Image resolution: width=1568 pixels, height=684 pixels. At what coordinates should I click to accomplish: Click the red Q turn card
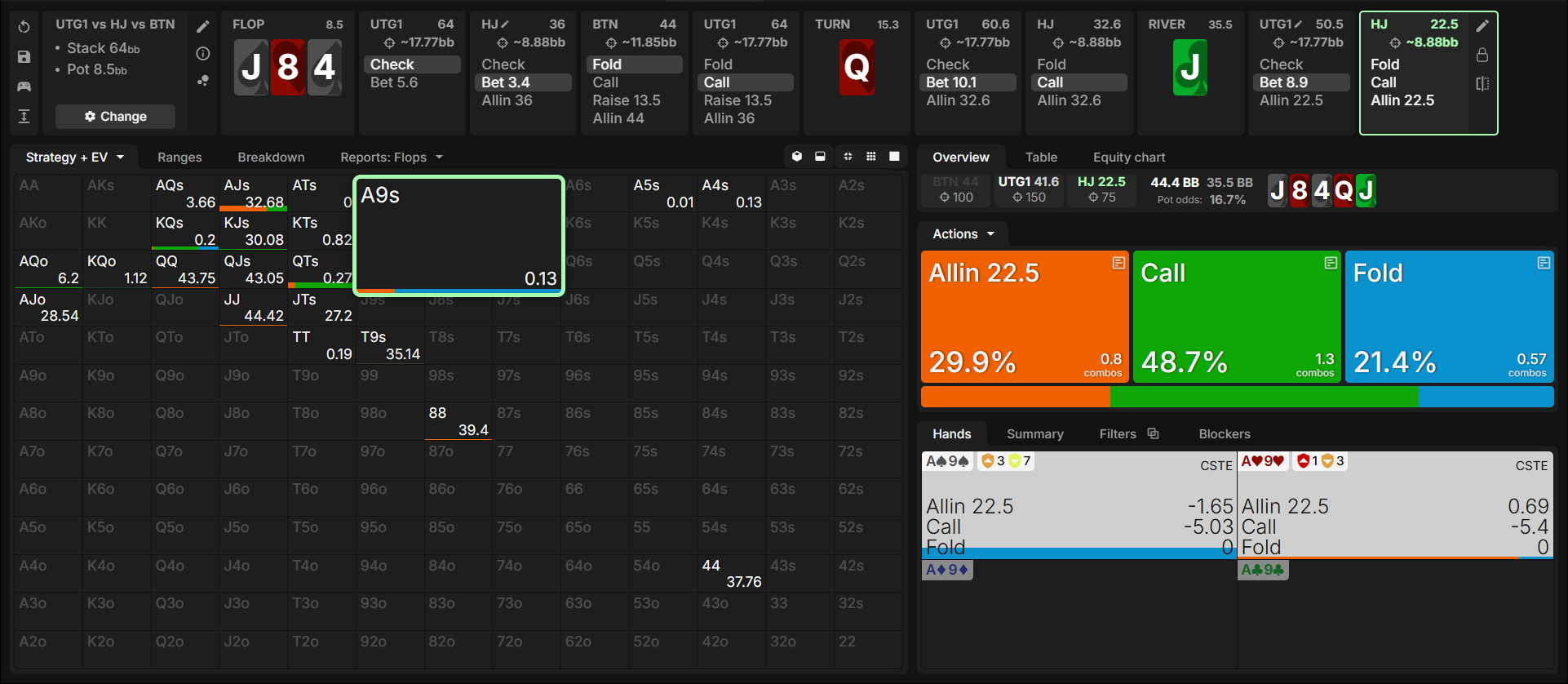[857, 68]
